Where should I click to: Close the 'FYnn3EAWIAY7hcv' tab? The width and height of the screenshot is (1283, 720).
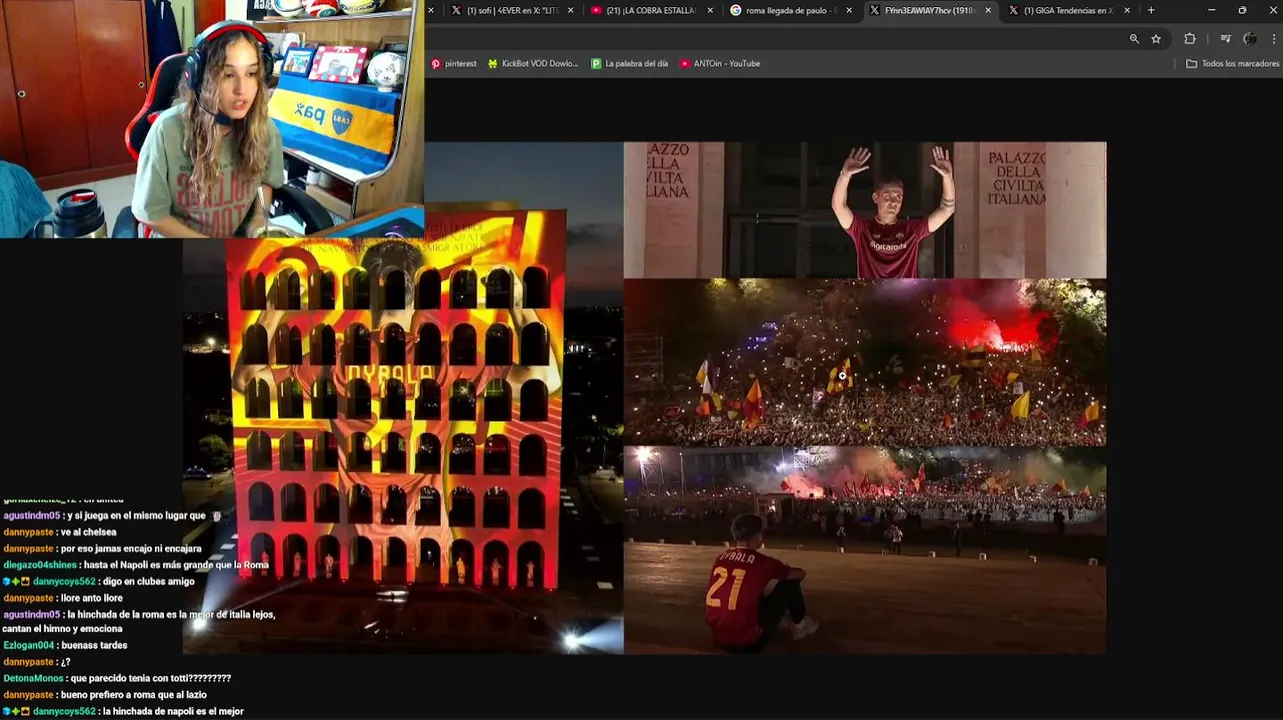coord(988,10)
